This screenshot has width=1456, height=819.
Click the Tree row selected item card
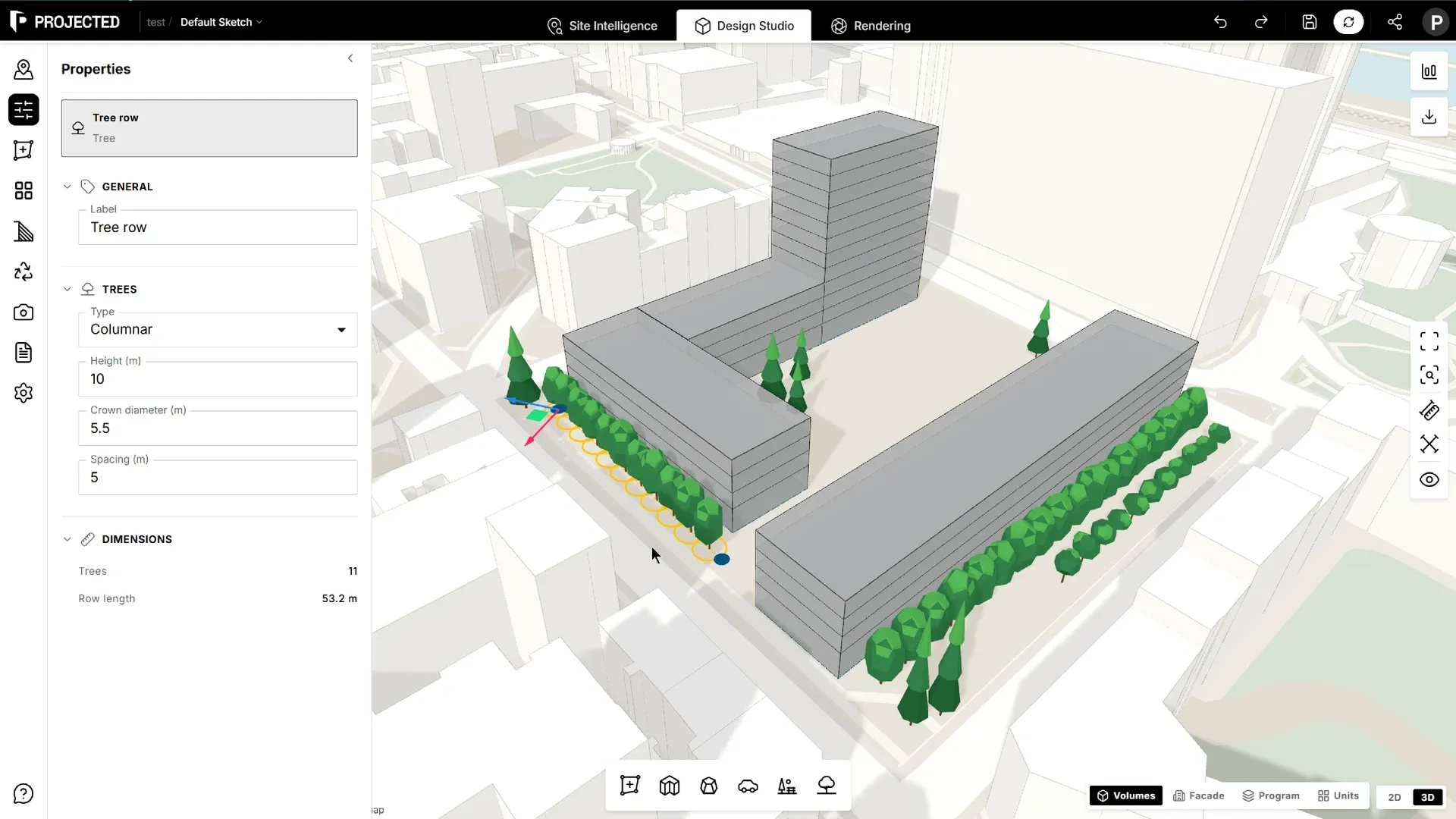click(x=209, y=128)
